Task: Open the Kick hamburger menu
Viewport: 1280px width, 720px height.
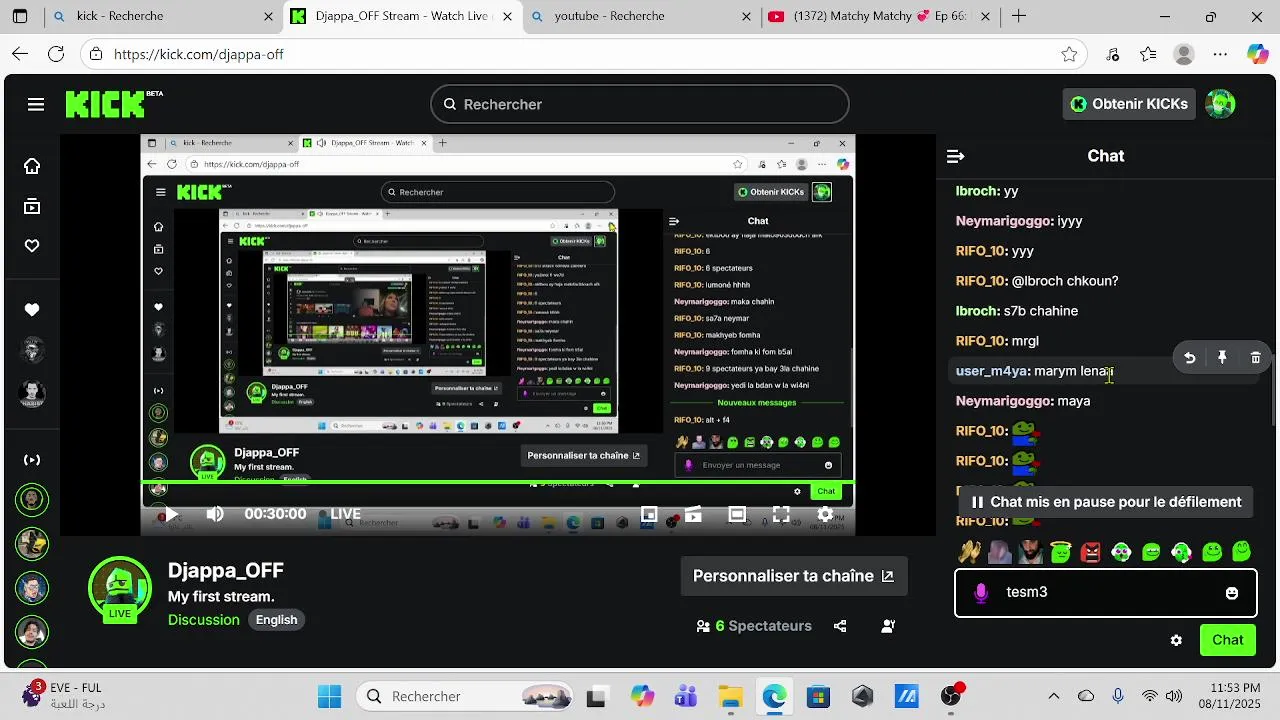Action: click(36, 104)
